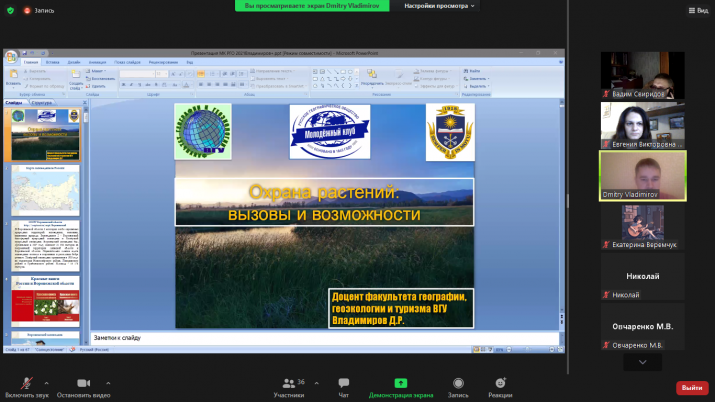Open video options arrow next to camera
This screenshot has height=402, width=715.
point(108,383)
